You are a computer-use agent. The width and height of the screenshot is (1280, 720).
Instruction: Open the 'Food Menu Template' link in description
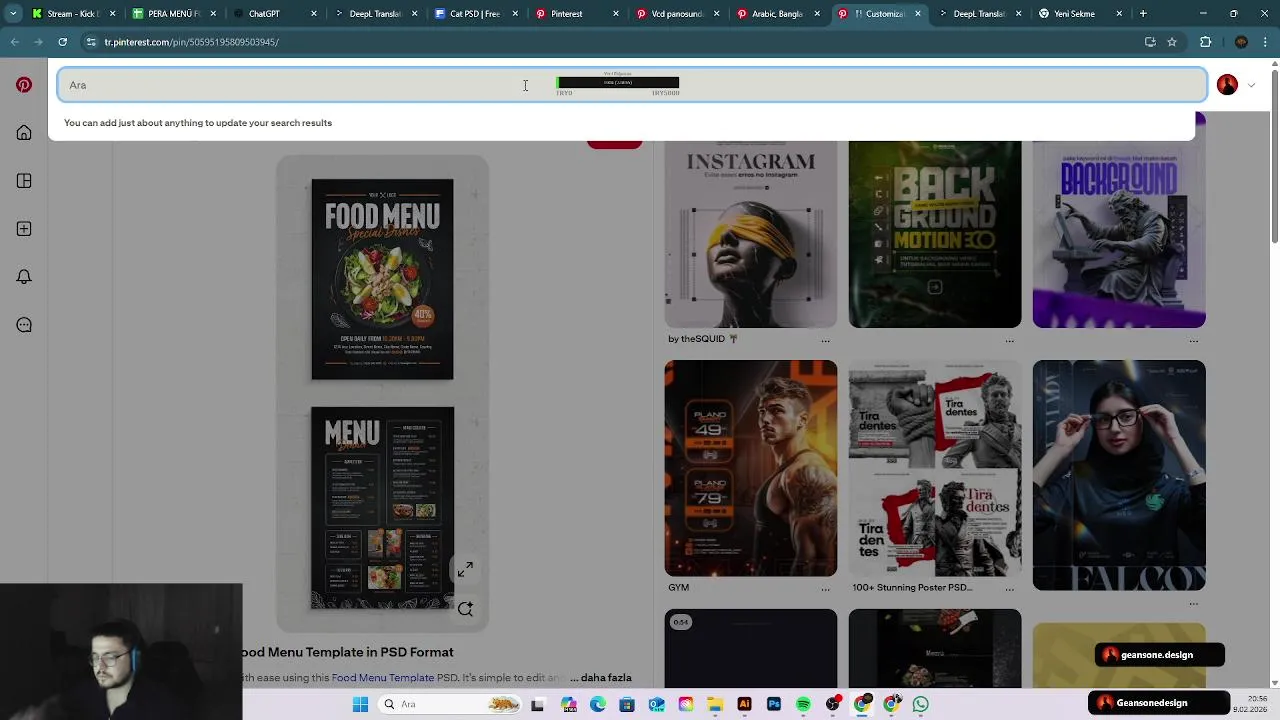[x=383, y=677]
